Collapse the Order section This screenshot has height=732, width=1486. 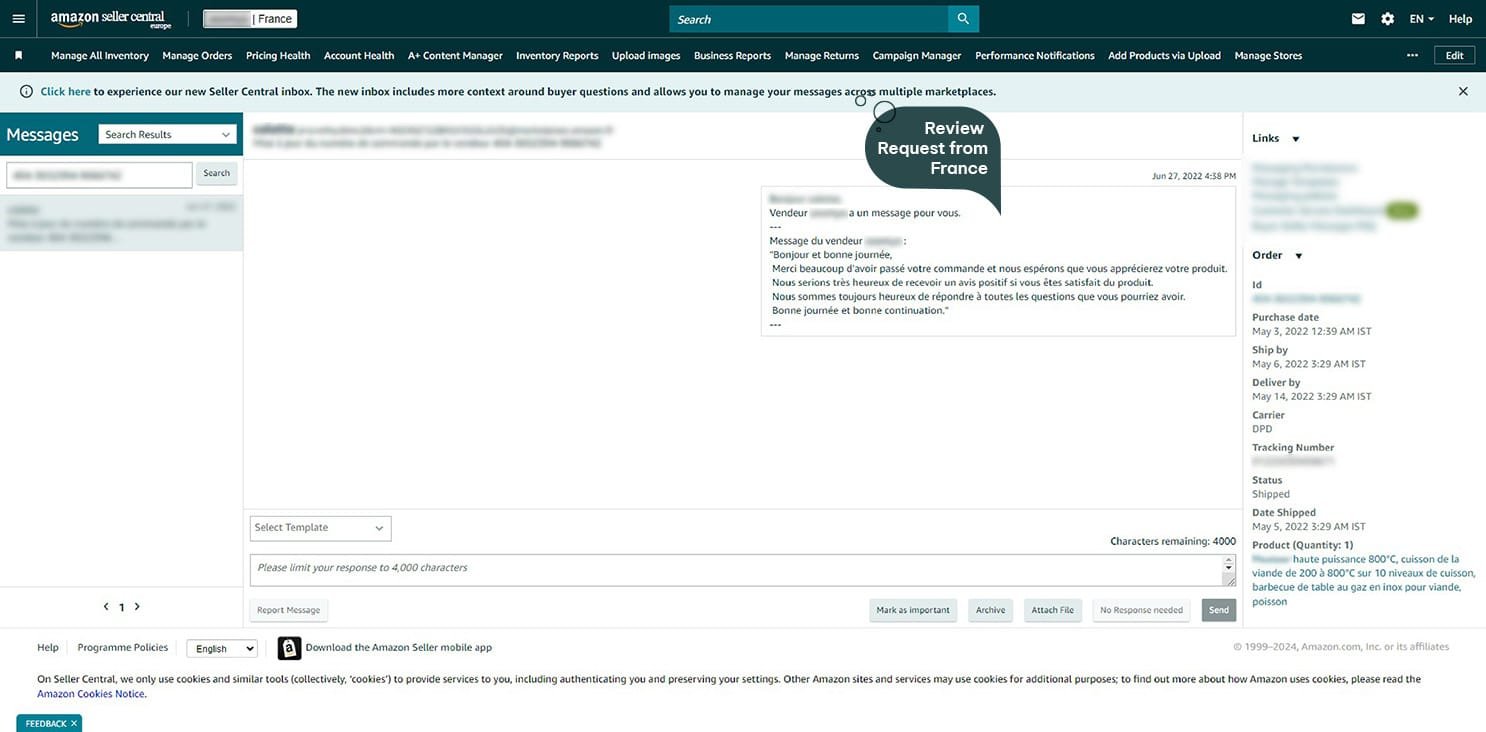pyautogui.click(x=1299, y=256)
